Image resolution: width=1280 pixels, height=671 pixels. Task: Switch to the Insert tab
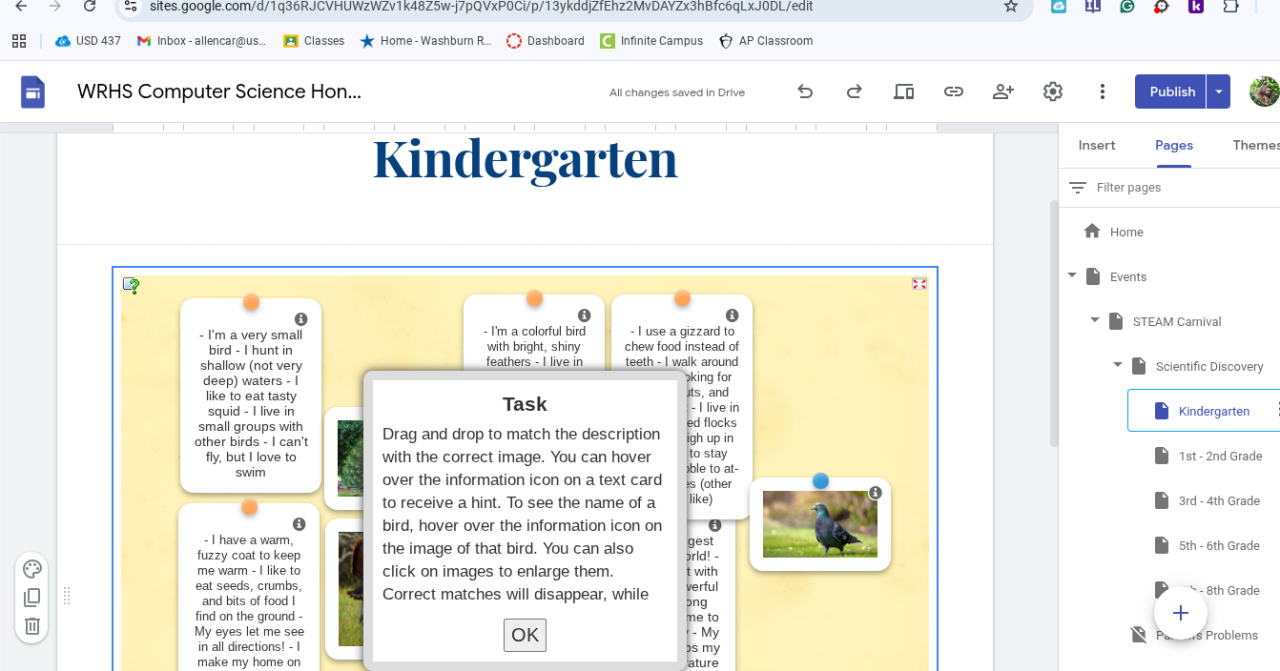coord(1097,145)
